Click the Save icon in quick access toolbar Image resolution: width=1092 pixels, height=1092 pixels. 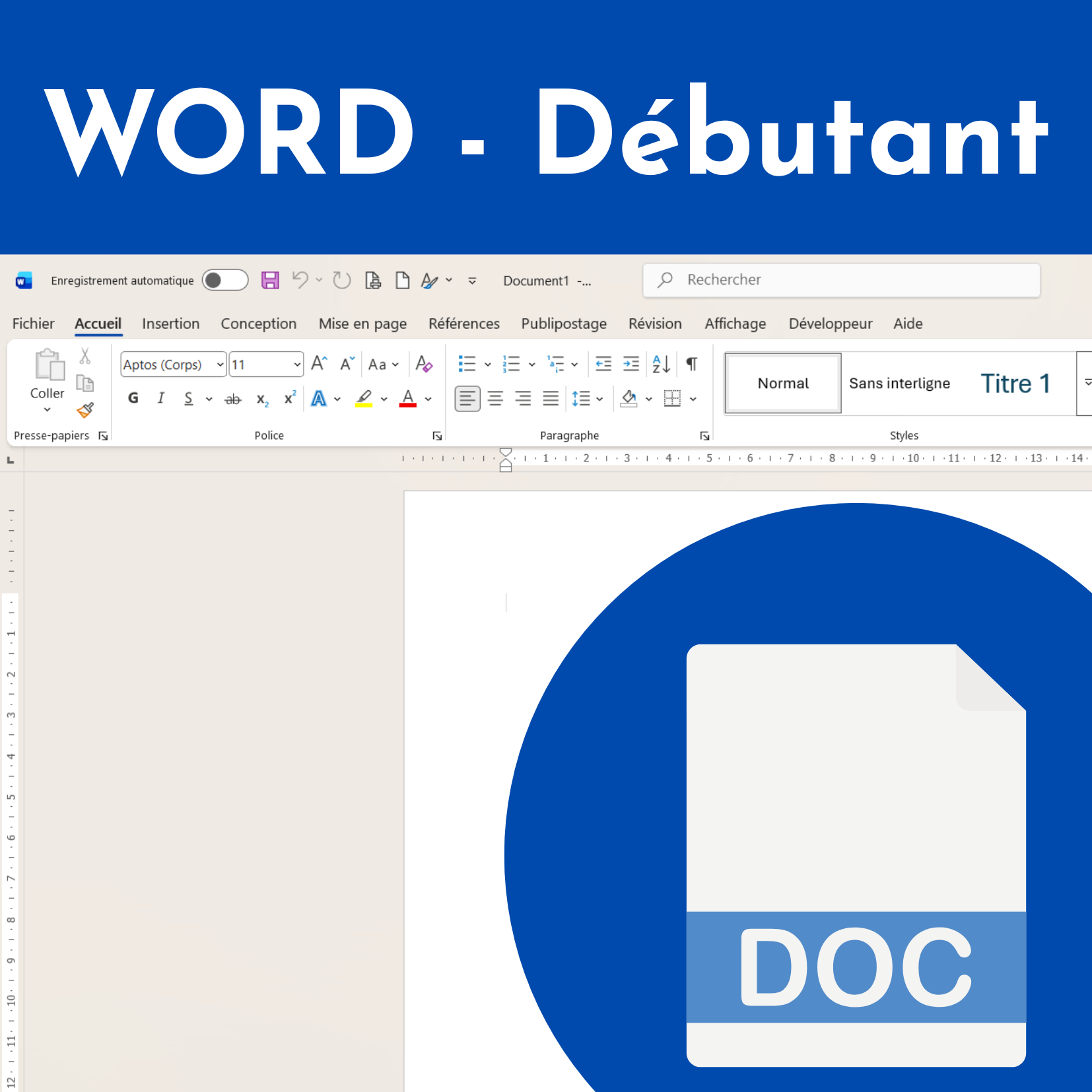(x=270, y=281)
